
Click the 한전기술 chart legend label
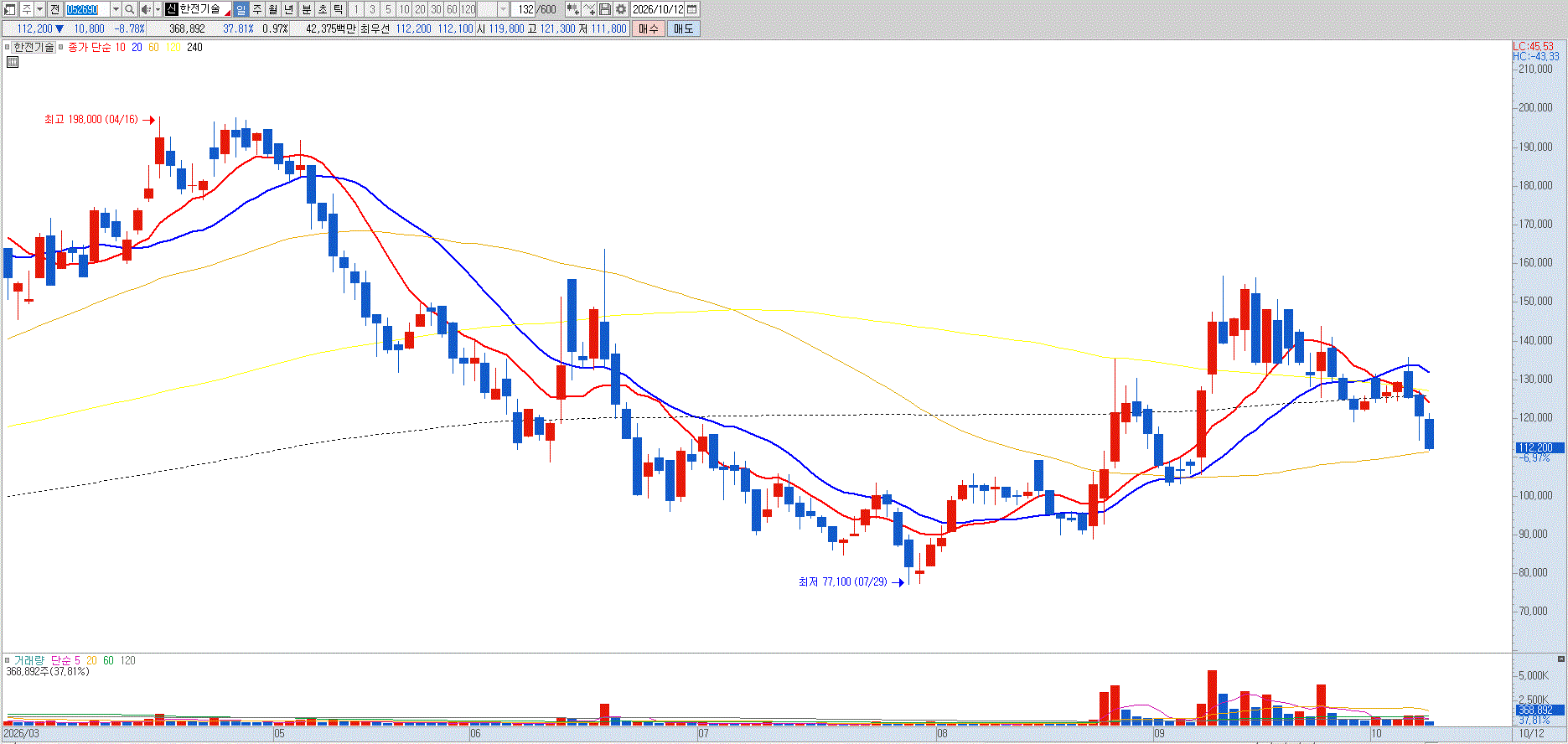[34, 48]
